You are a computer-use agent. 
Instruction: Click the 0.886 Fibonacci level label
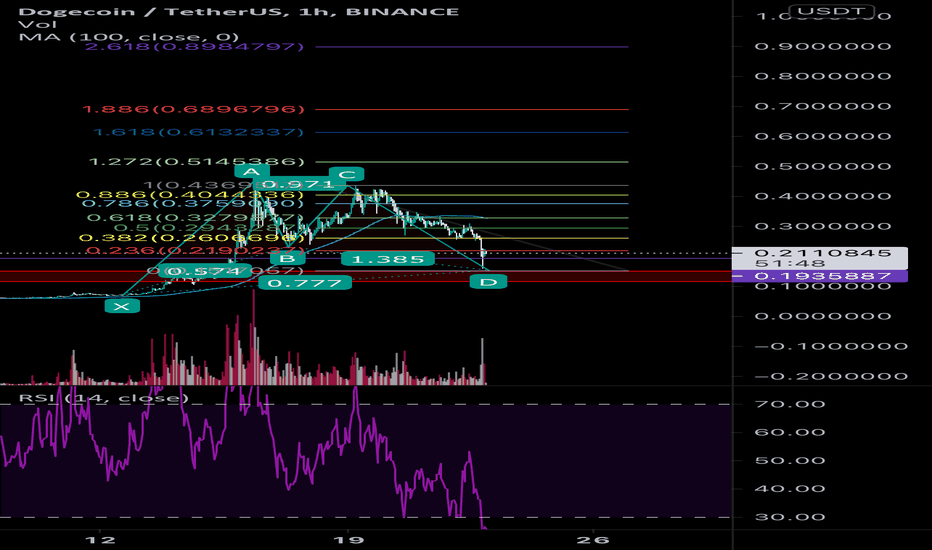[190, 194]
